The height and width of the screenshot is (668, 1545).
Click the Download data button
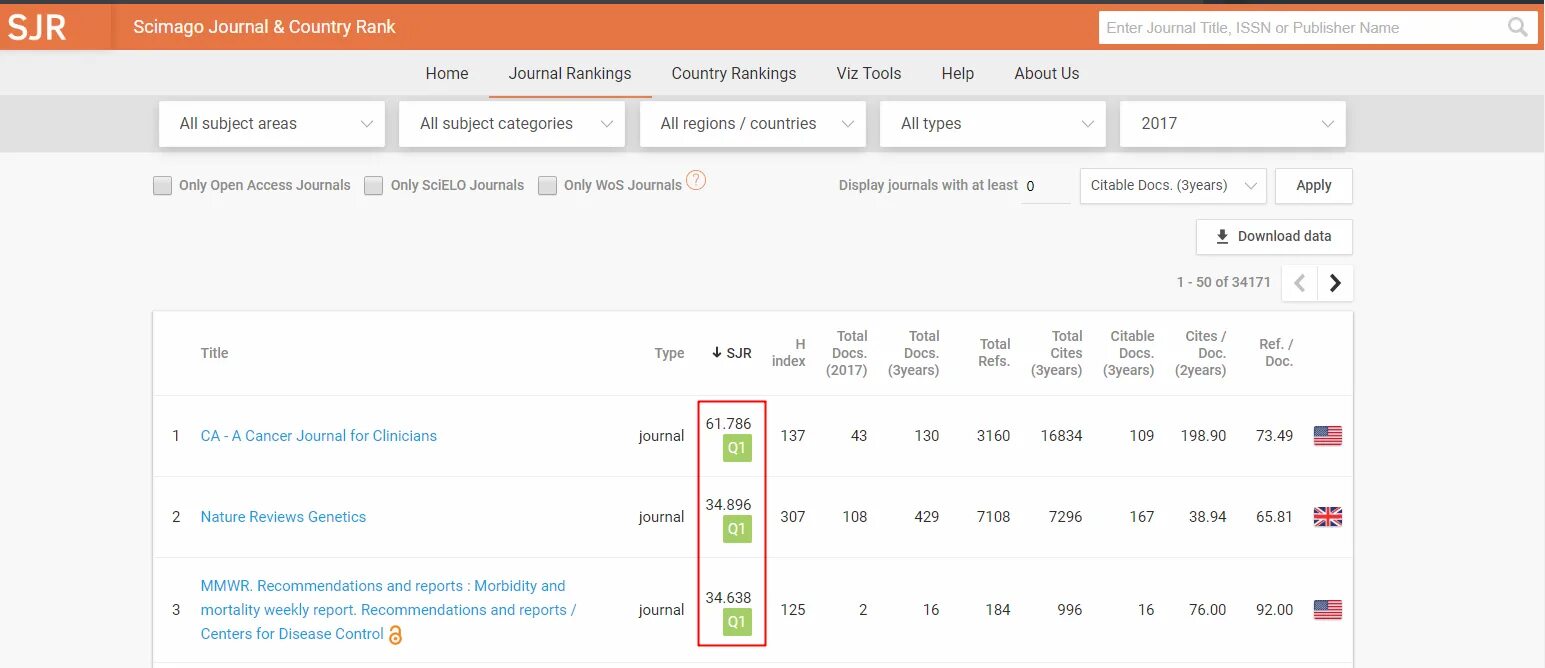[1274, 237]
